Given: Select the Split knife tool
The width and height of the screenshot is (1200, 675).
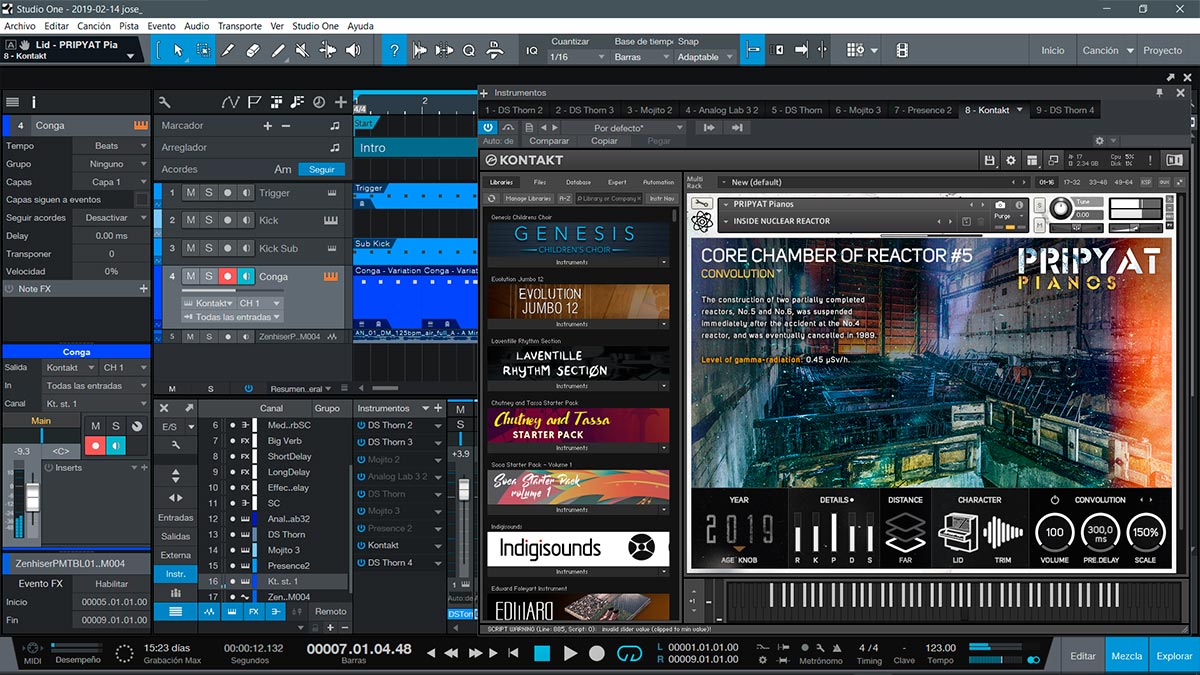Looking at the screenshot, I should [228, 50].
